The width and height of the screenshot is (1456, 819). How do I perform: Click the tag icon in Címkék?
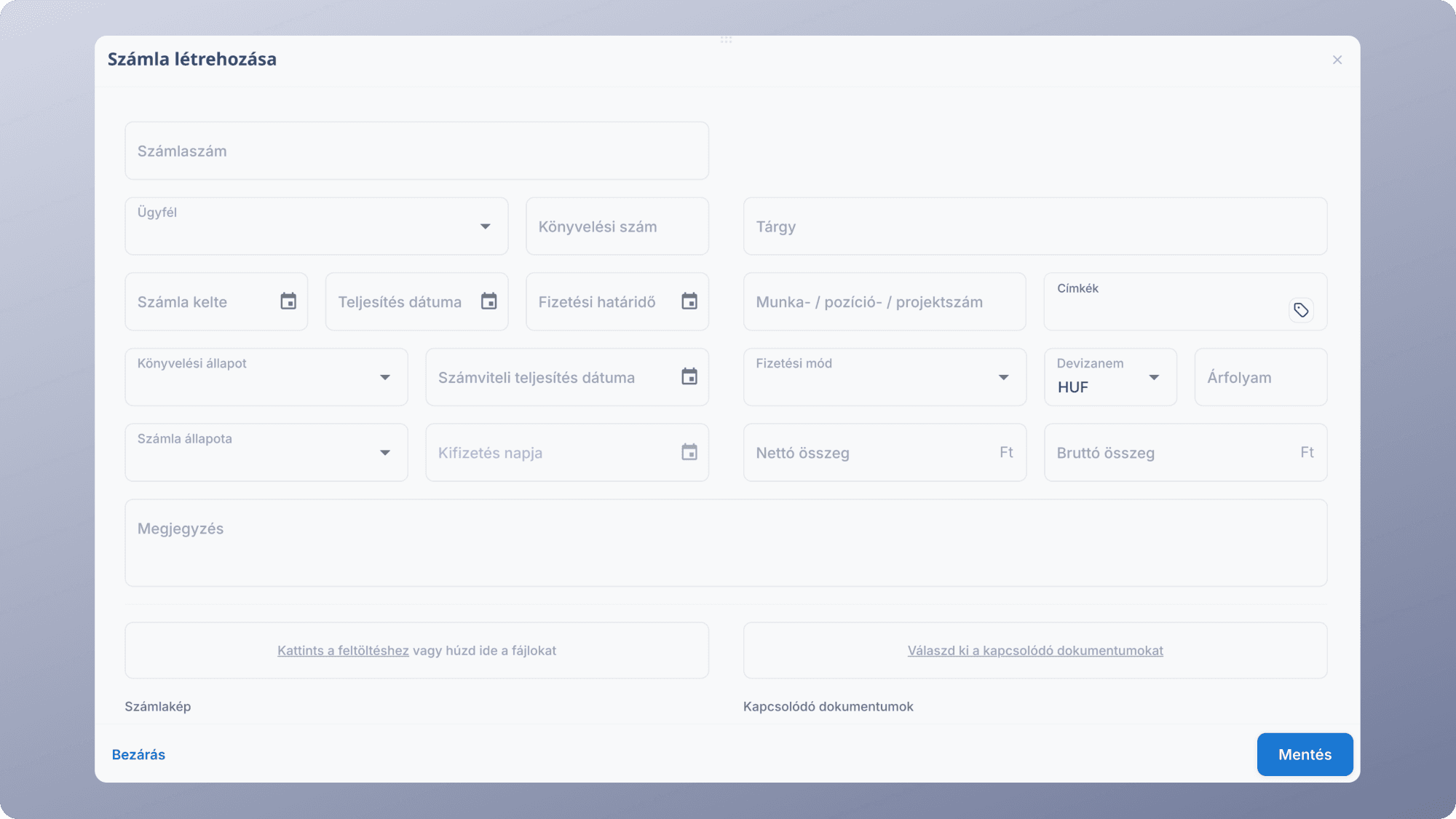(1301, 310)
